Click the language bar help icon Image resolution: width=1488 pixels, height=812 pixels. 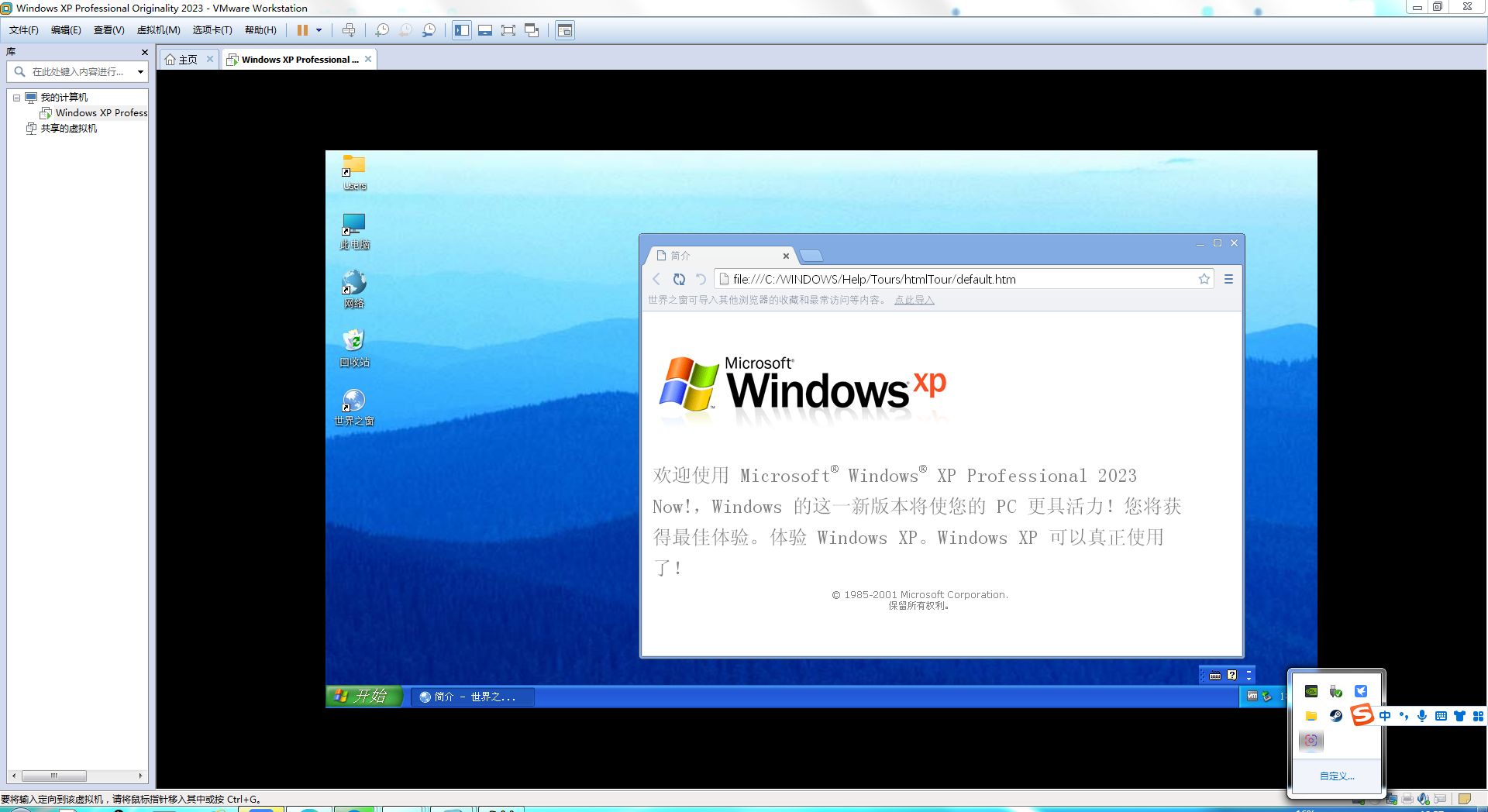click(x=1232, y=675)
